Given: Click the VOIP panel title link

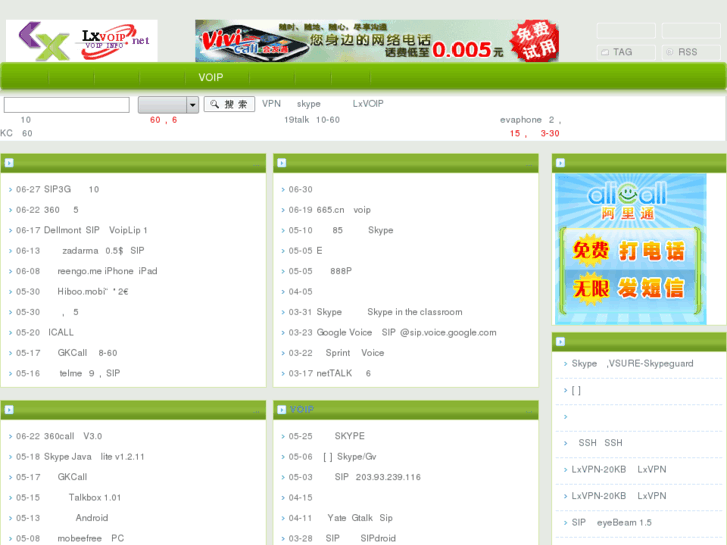Looking at the screenshot, I should (x=302, y=410).
